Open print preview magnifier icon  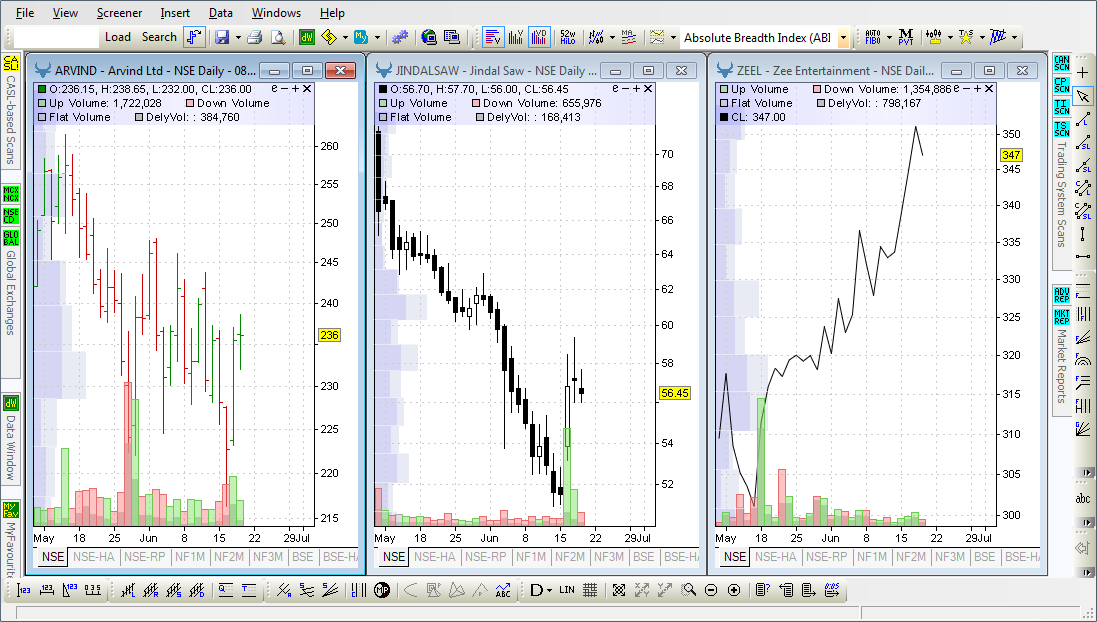[278, 37]
